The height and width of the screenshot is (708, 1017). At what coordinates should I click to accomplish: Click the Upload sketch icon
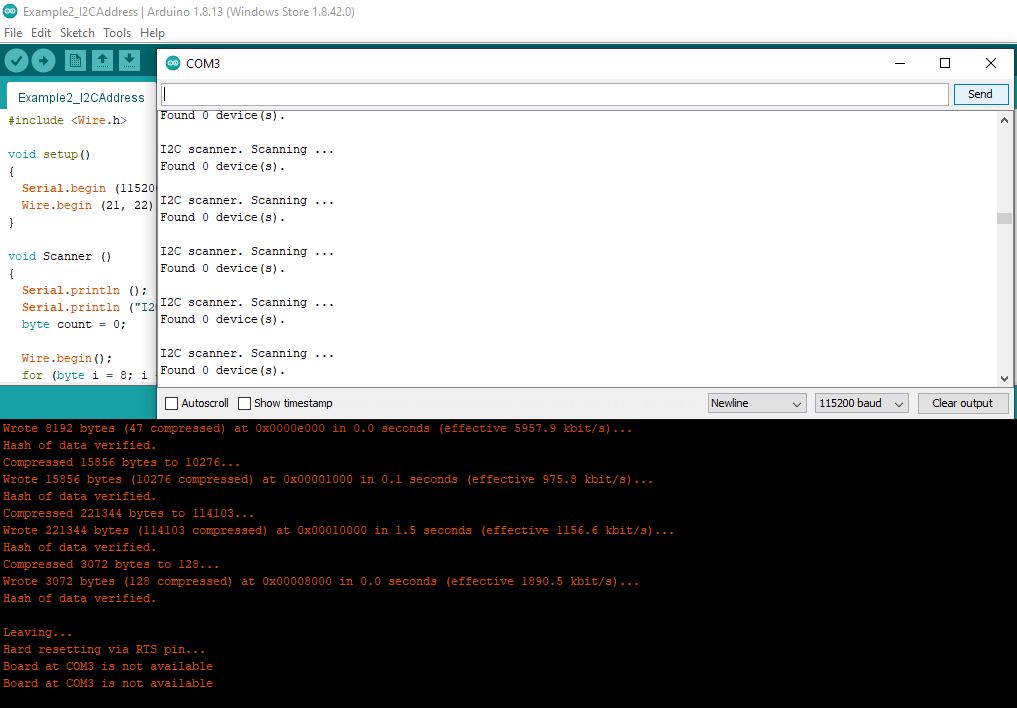point(43,60)
